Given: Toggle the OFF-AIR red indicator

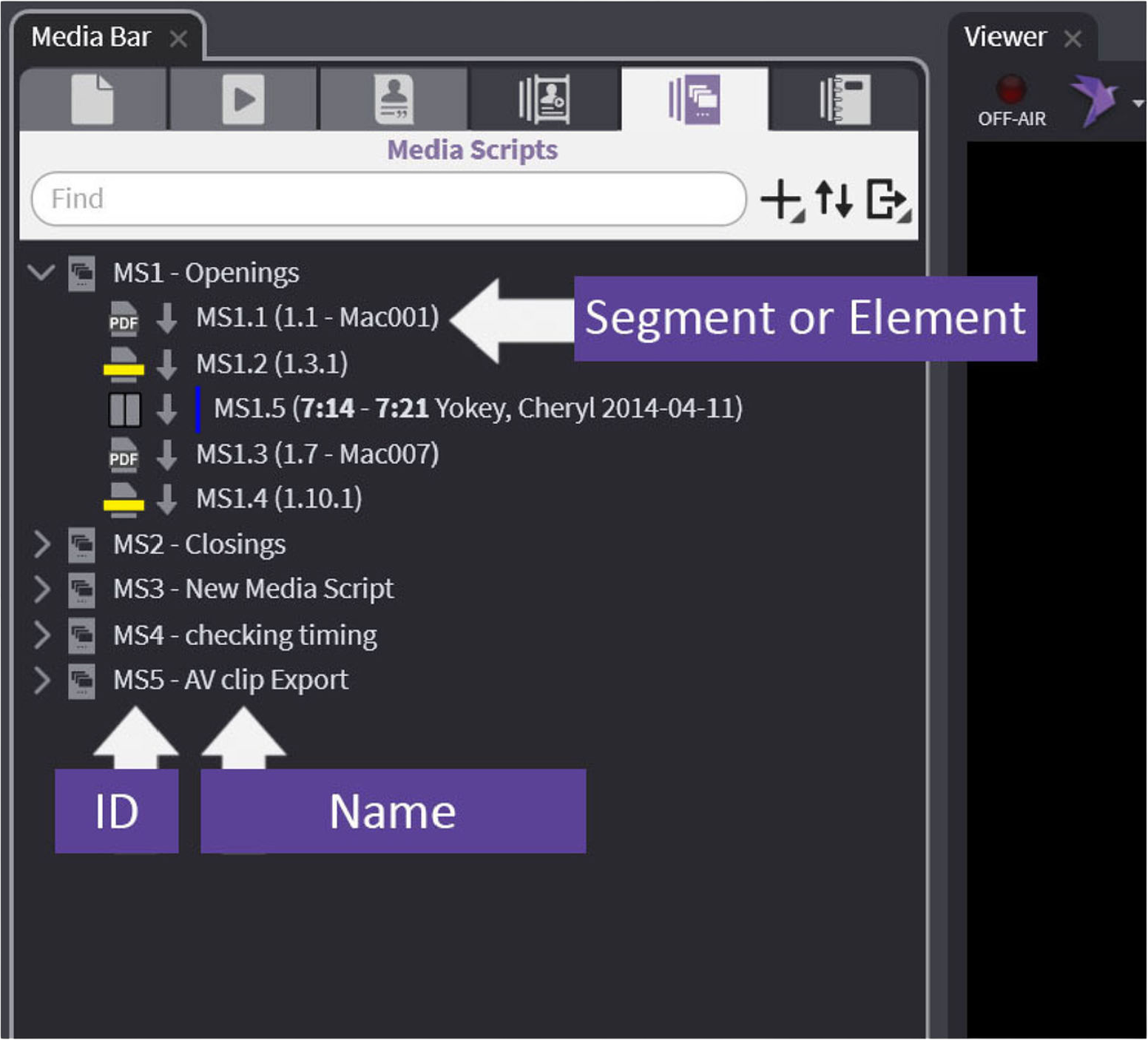Looking at the screenshot, I should [1010, 90].
